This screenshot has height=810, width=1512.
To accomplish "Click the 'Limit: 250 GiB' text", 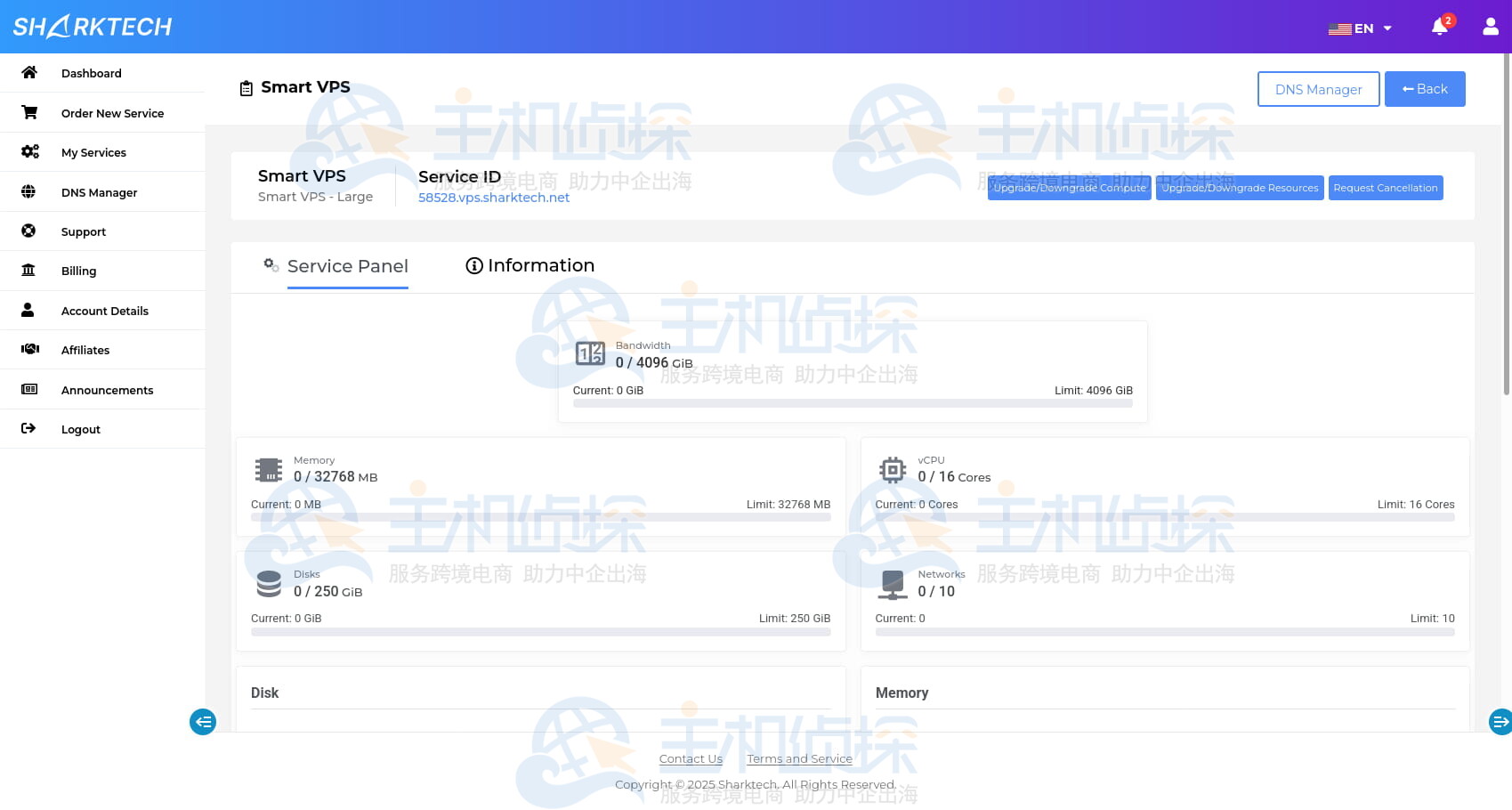I will (795, 619).
